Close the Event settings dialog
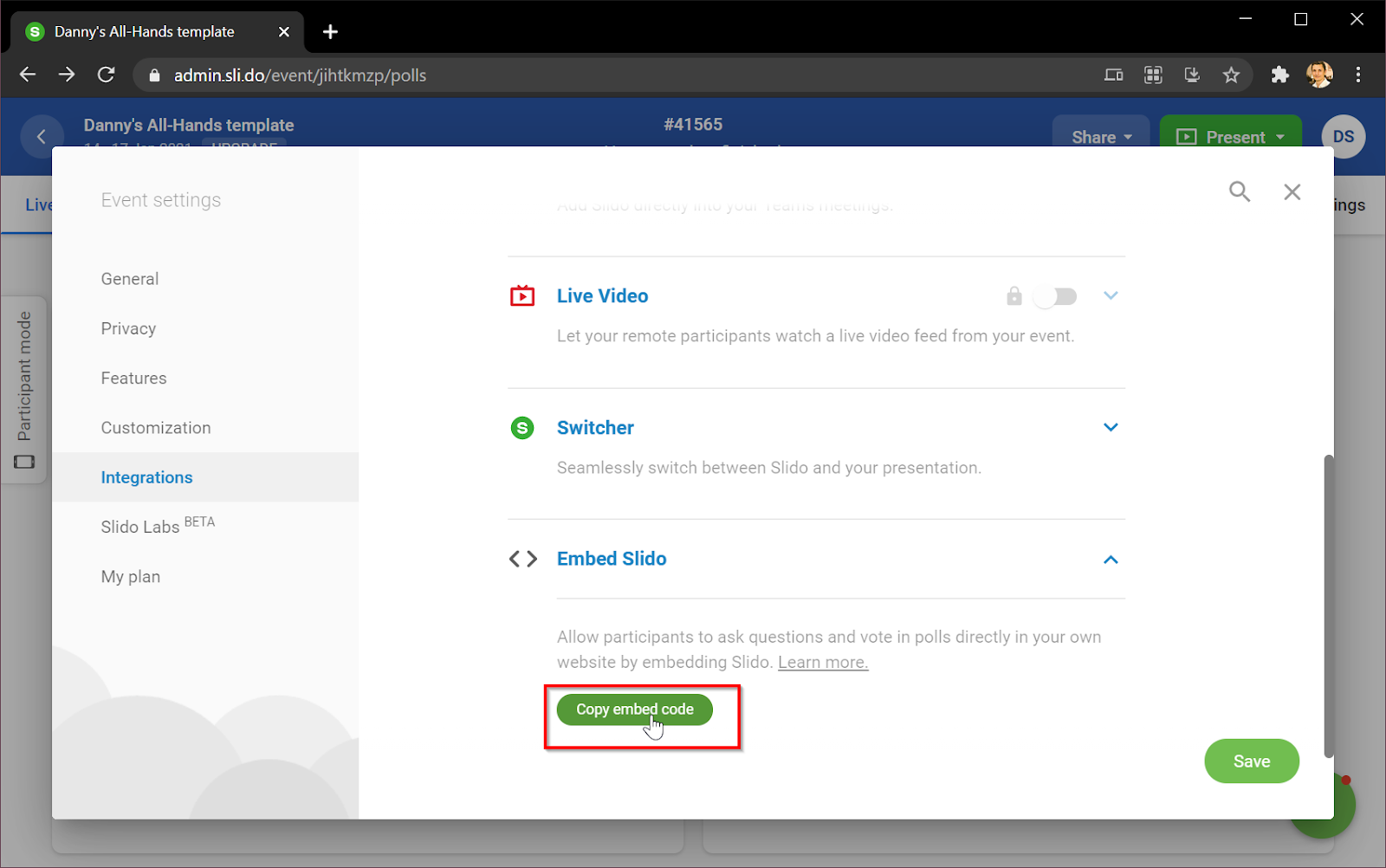The image size is (1386, 868). (1292, 191)
